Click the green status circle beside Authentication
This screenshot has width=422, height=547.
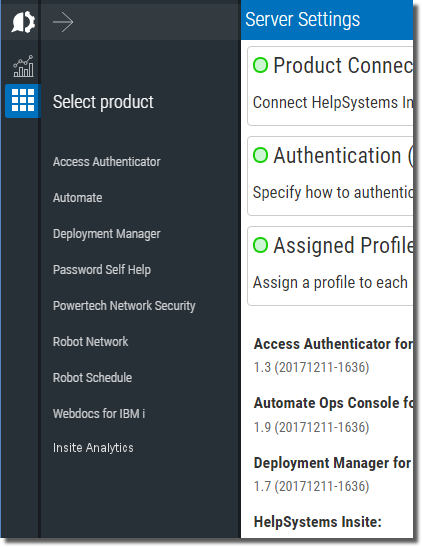260,155
